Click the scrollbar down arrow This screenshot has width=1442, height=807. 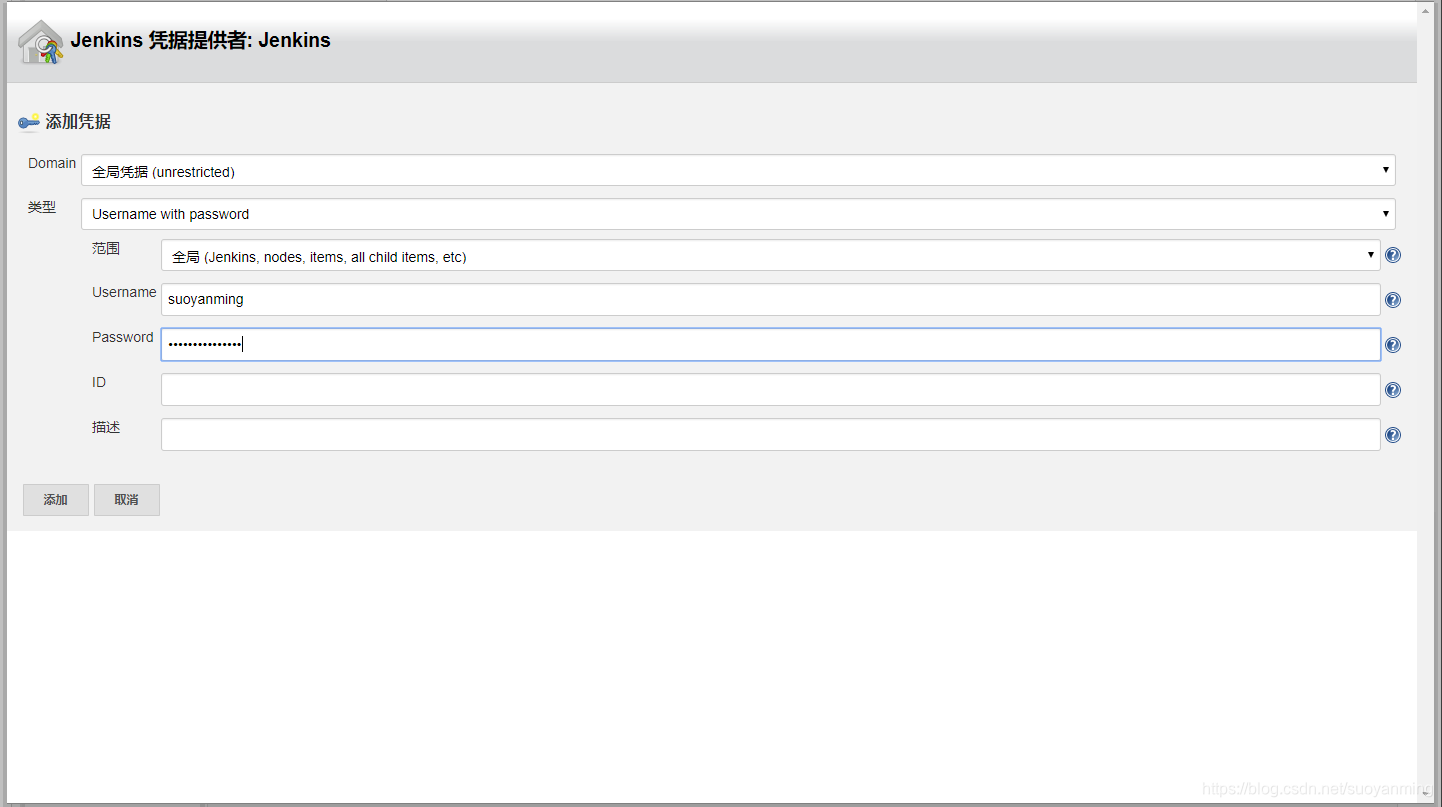pyautogui.click(x=1425, y=792)
